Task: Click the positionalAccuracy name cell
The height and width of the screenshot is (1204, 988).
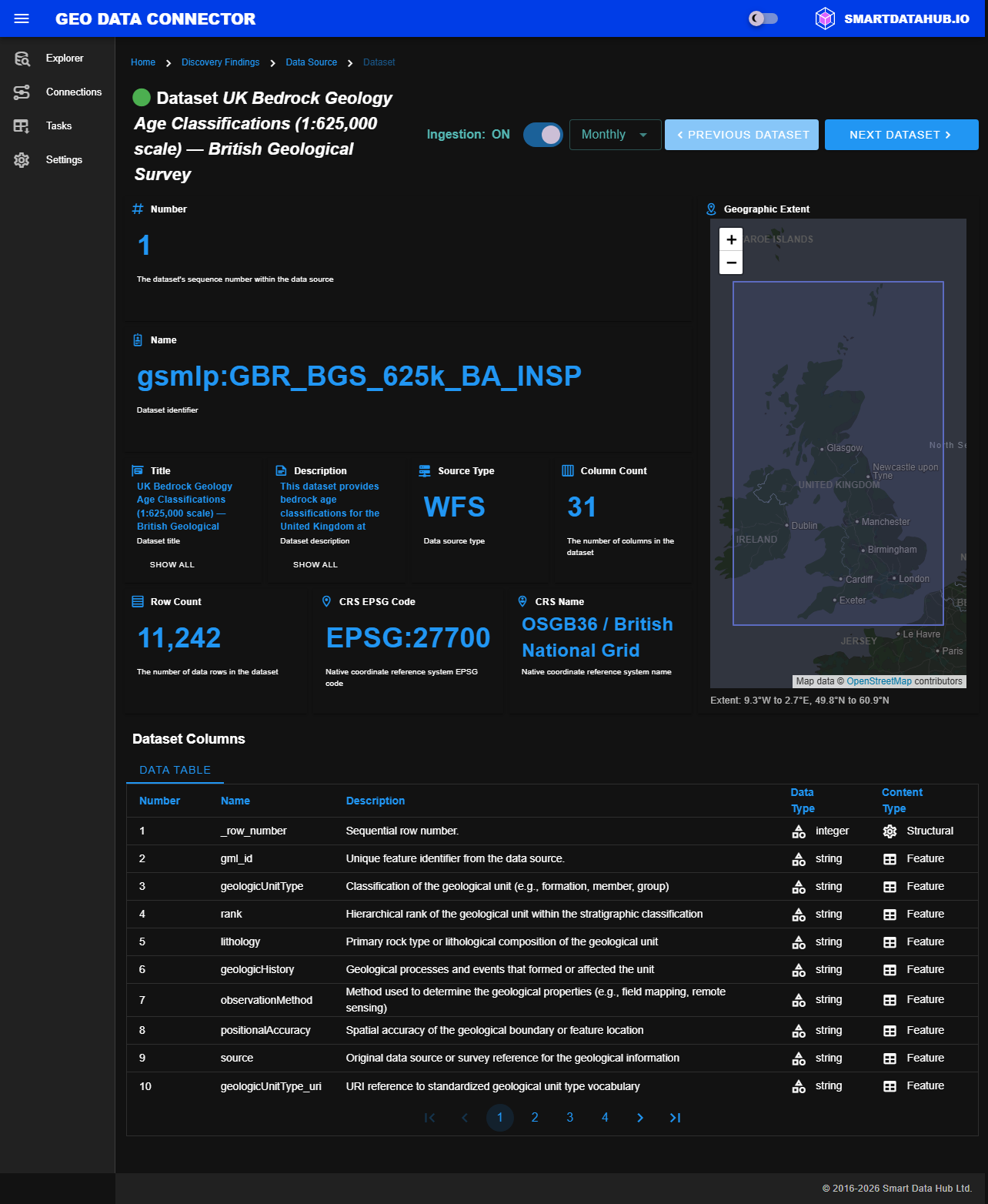Action: [265, 1031]
